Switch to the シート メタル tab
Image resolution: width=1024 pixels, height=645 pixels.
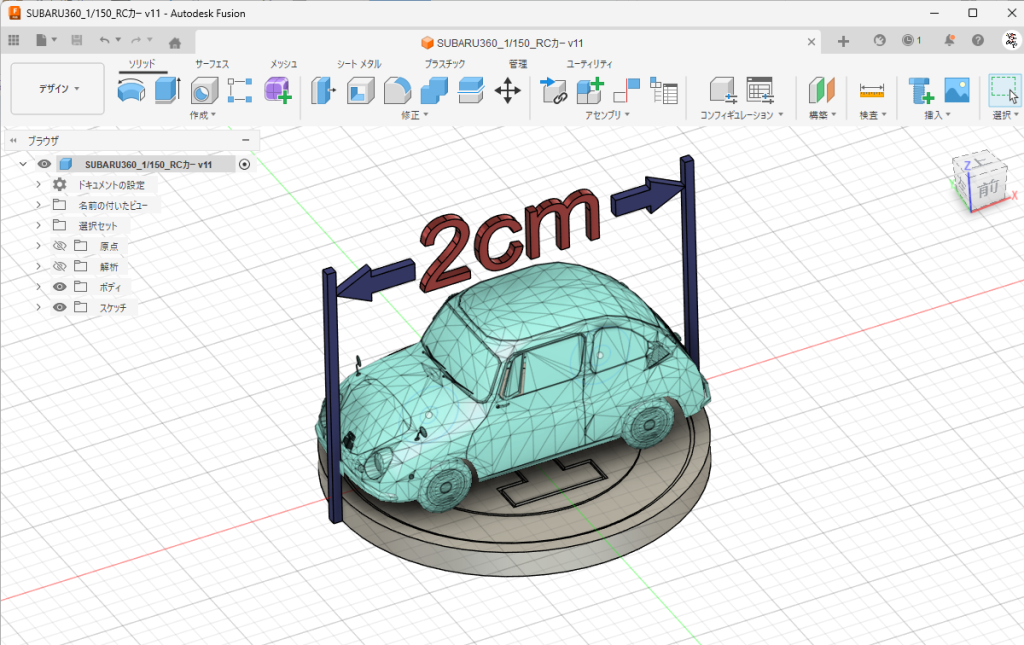(359, 64)
